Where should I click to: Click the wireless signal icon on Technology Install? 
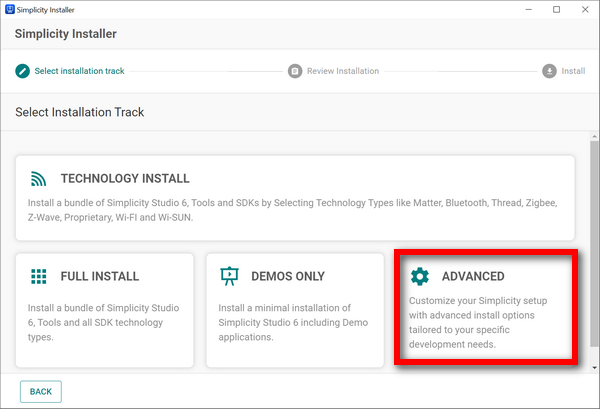pos(38,179)
